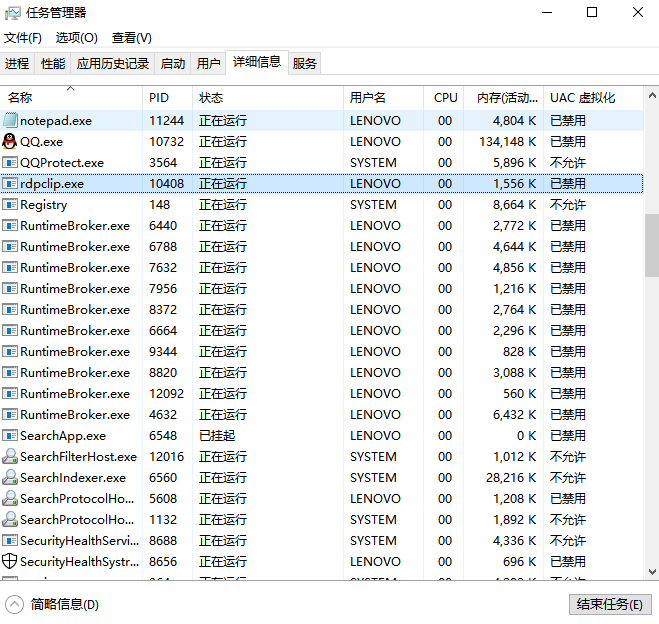659x624 pixels.
Task: Click the QQProtect.exe process icon
Action: (10, 163)
